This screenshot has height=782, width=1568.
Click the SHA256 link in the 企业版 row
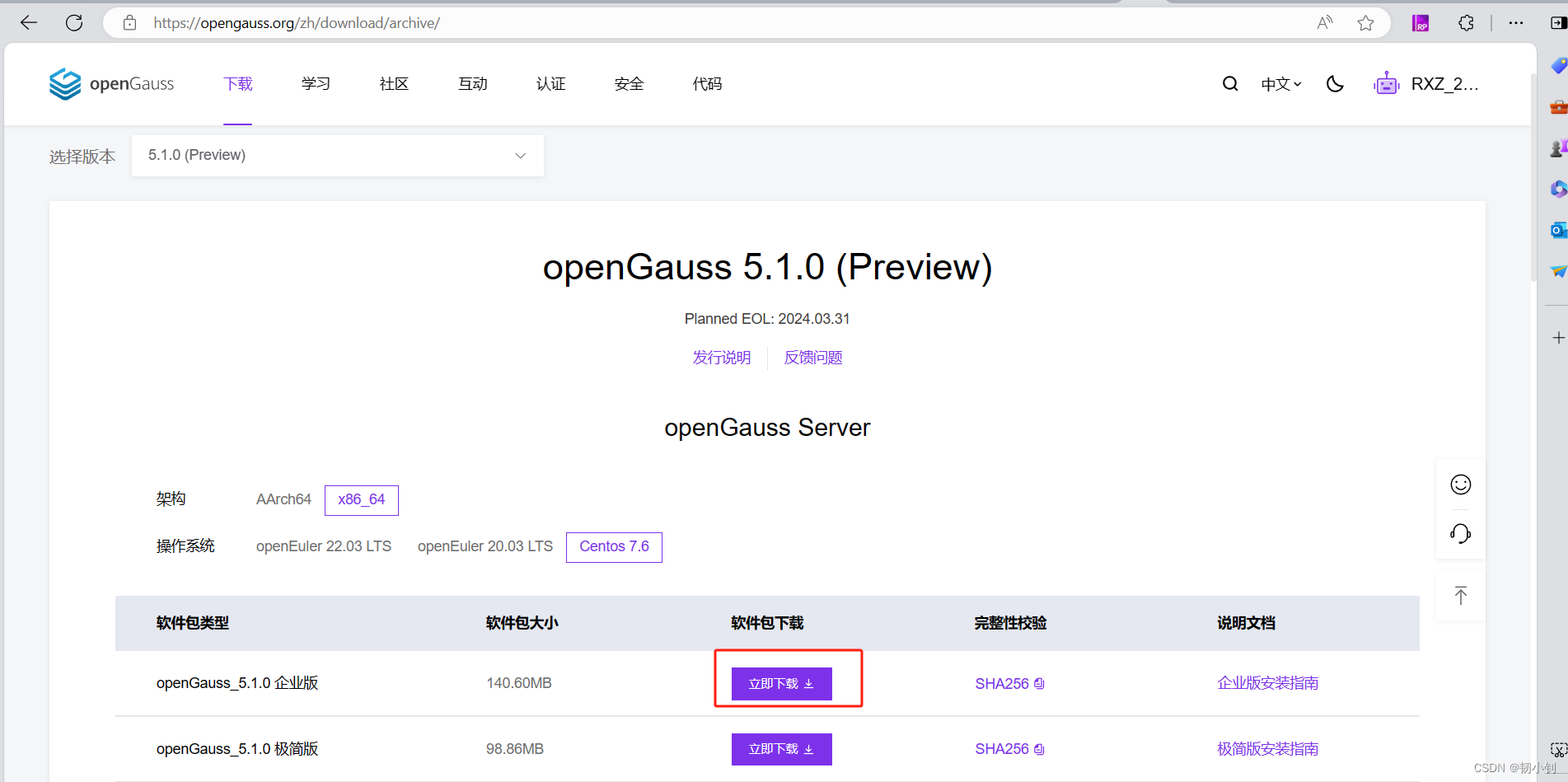point(1002,684)
